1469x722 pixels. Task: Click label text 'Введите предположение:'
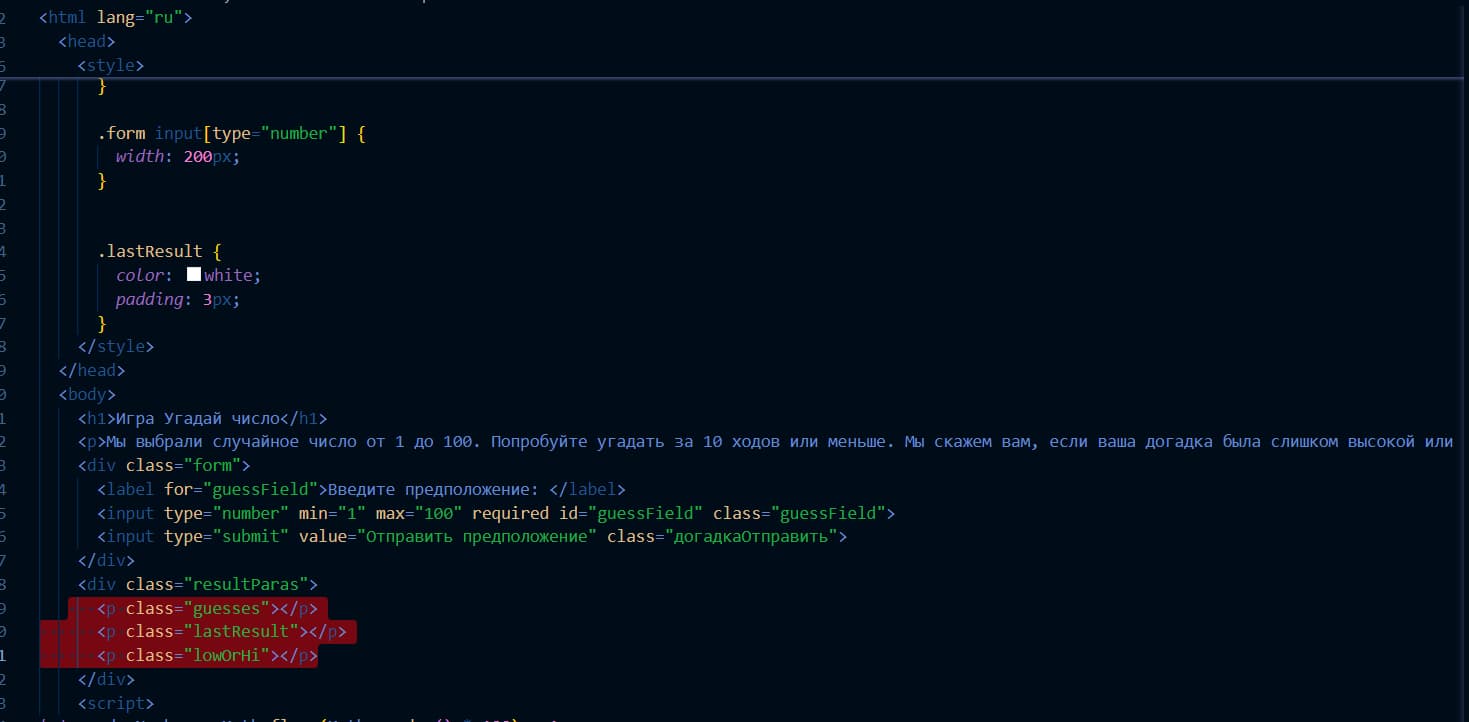pyautogui.click(x=433, y=489)
